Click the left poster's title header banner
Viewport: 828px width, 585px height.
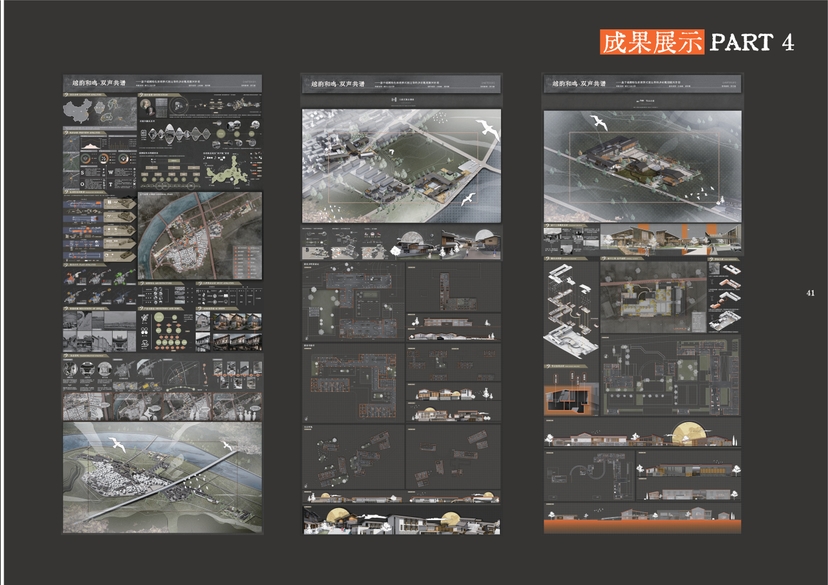point(162,86)
